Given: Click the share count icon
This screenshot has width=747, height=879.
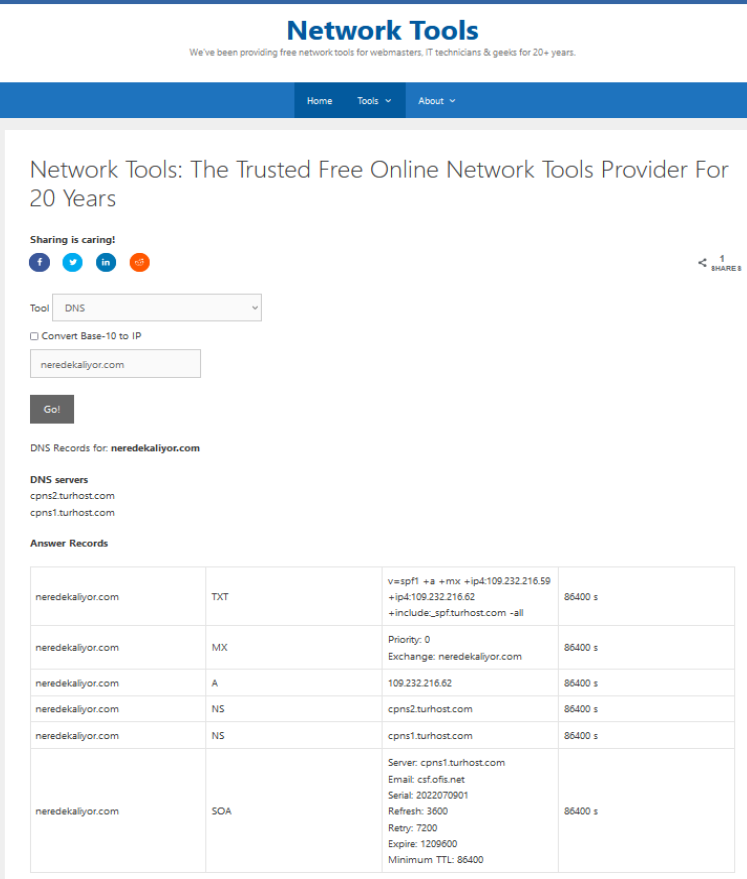Looking at the screenshot, I should tap(702, 262).
